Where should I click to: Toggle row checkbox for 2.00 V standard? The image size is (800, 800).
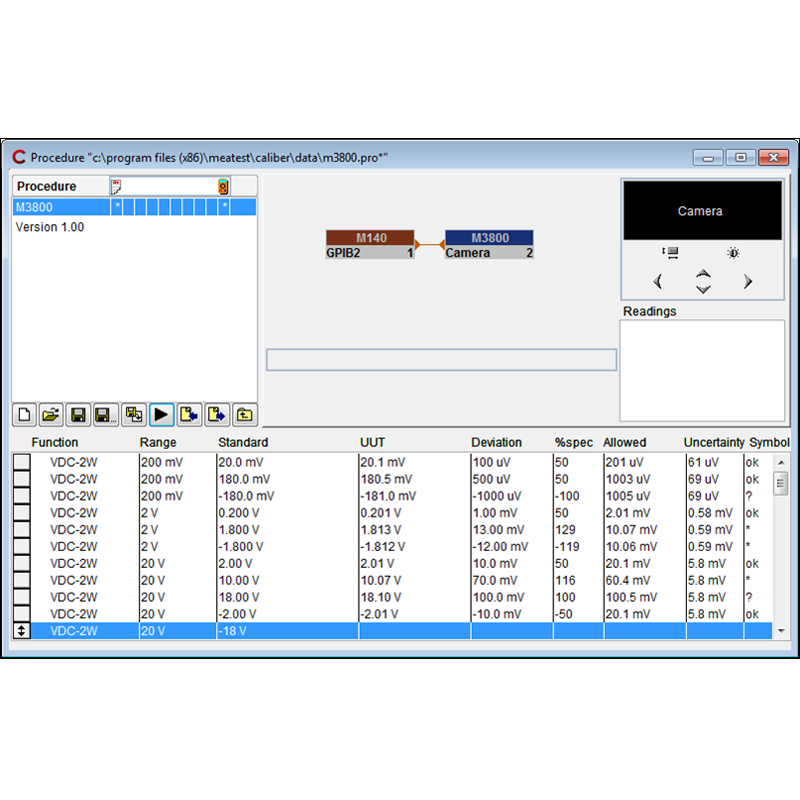[21, 563]
